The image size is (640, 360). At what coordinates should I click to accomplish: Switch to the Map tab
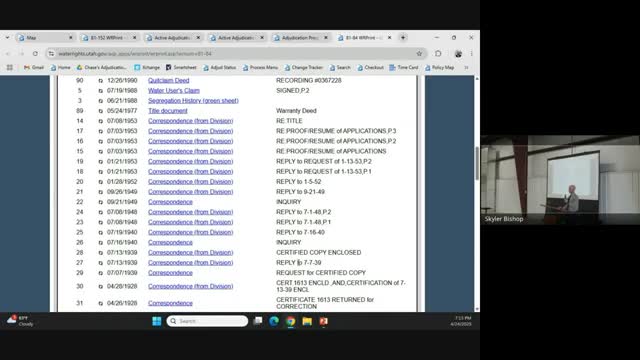(x=44, y=38)
